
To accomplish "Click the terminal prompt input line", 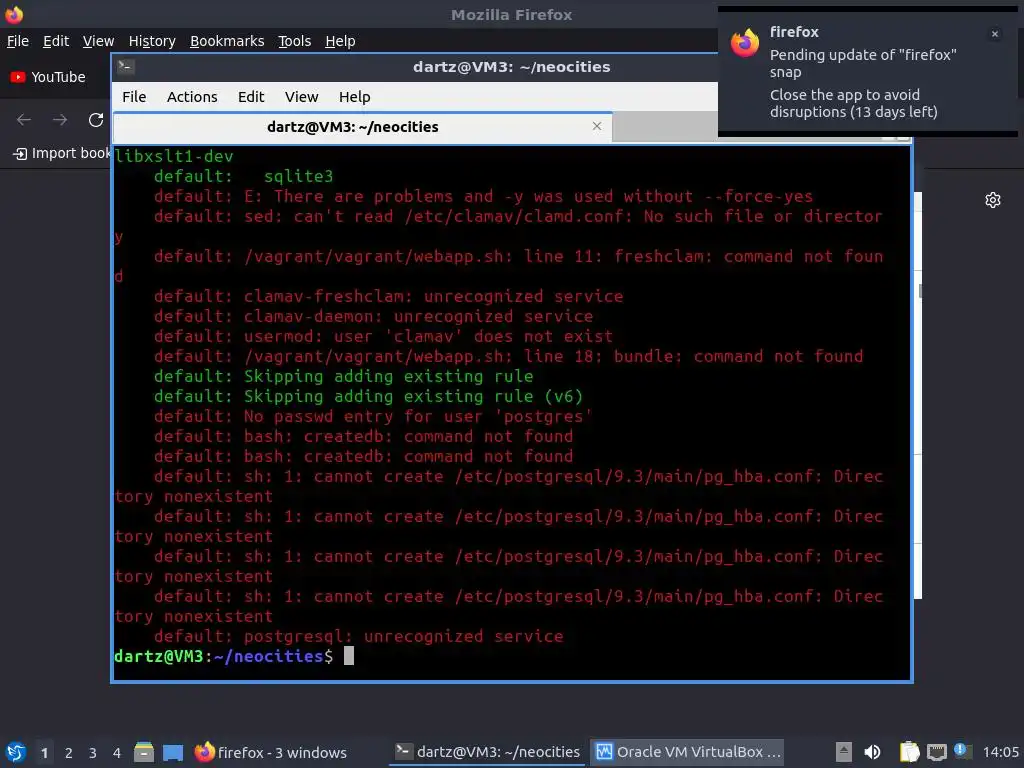I will click(x=511, y=656).
